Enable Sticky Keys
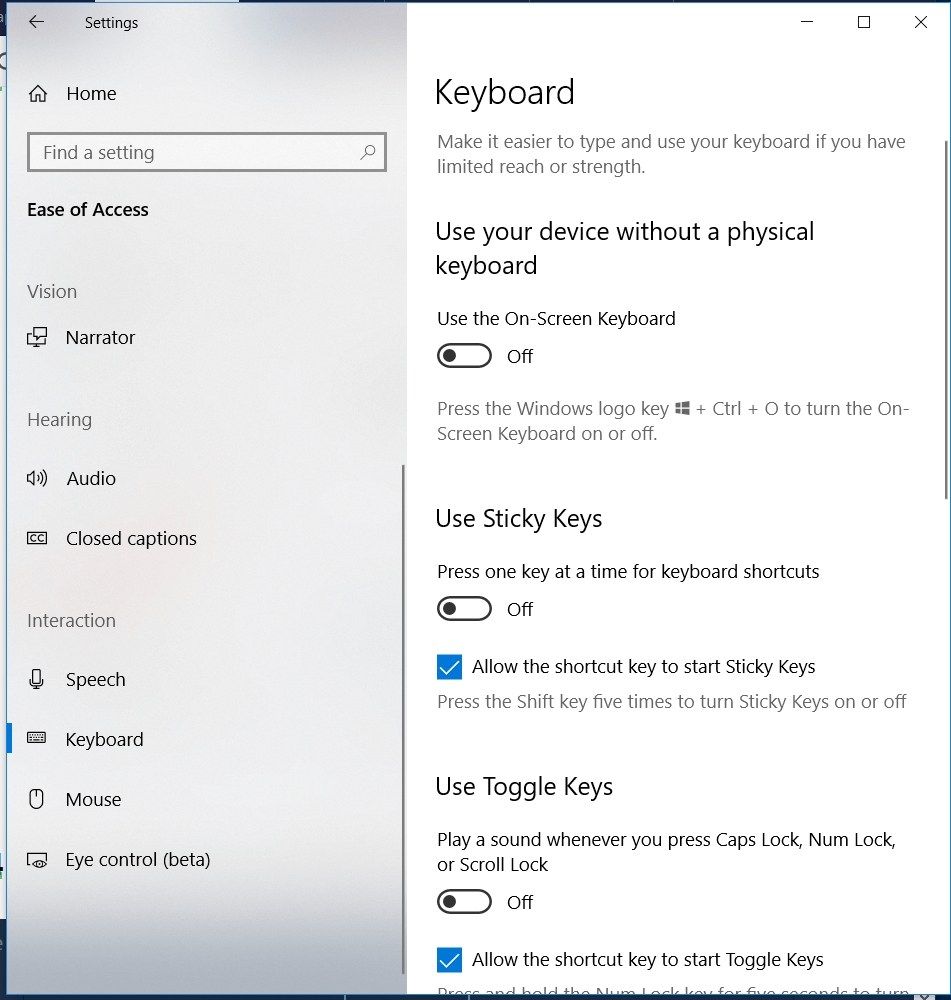The image size is (951, 1000). pos(464,608)
